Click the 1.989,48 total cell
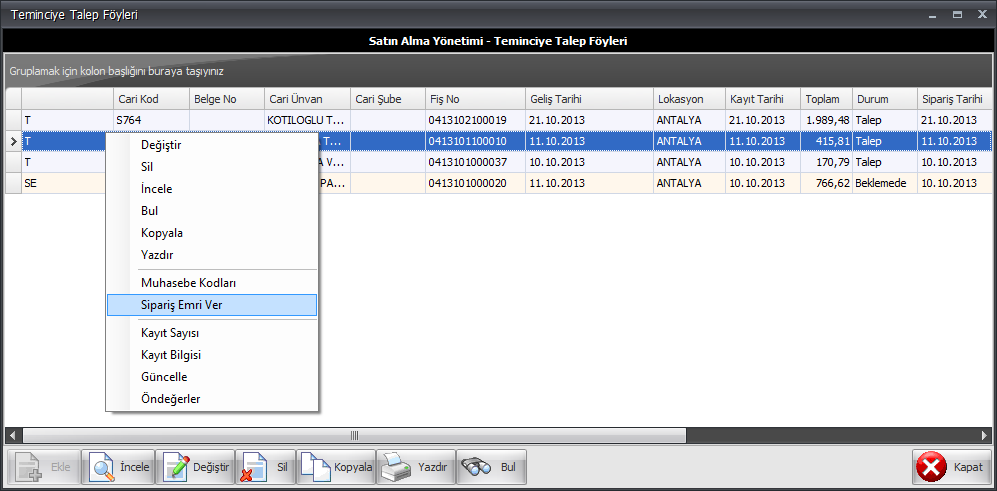Image resolution: width=997 pixels, height=491 pixels. coord(827,120)
